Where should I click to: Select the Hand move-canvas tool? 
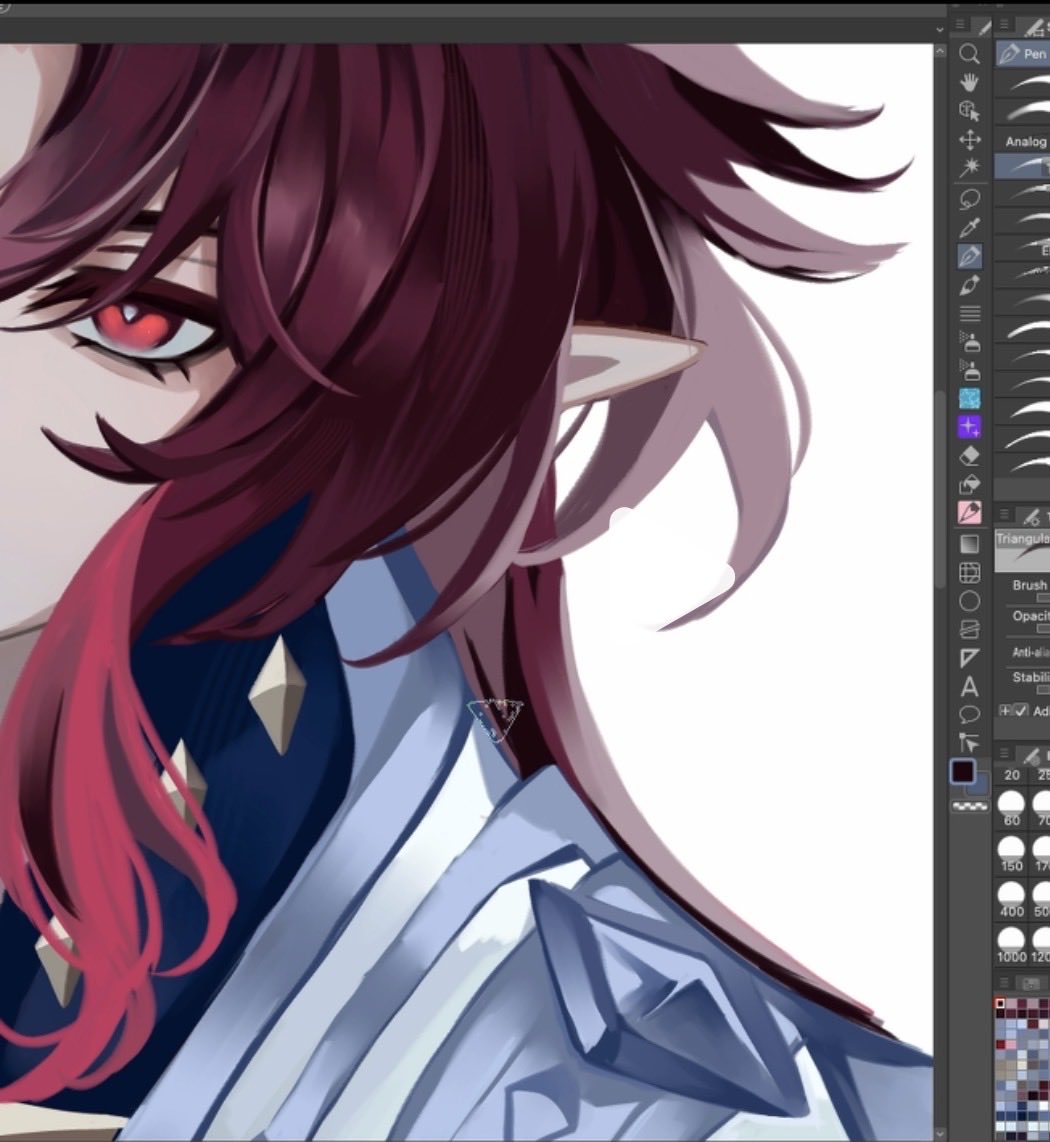point(969,82)
